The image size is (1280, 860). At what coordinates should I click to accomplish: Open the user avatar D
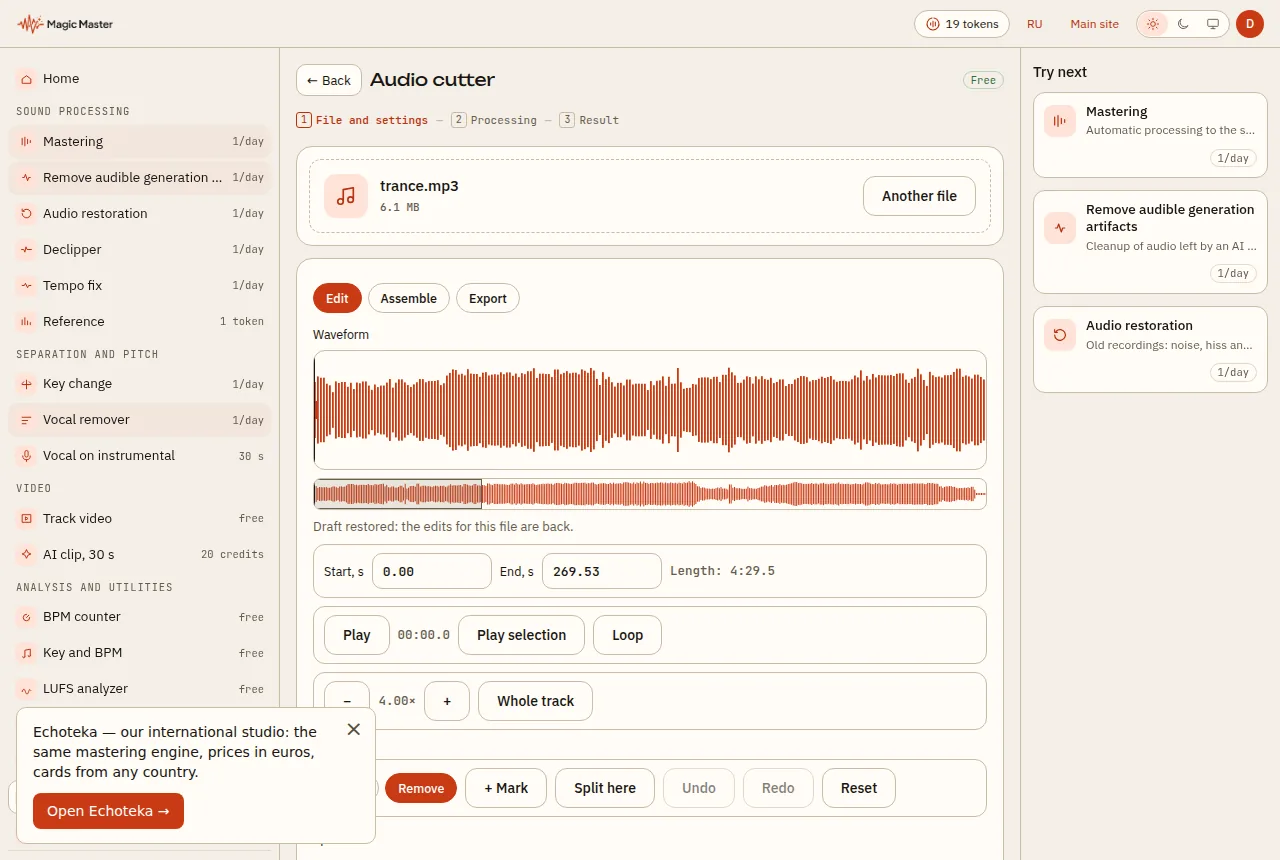click(1250, 24)
